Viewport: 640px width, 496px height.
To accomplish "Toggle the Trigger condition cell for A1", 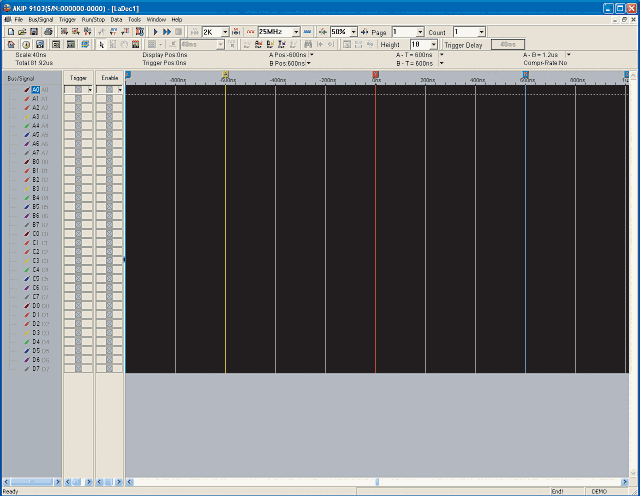I will tap(78, 99).
